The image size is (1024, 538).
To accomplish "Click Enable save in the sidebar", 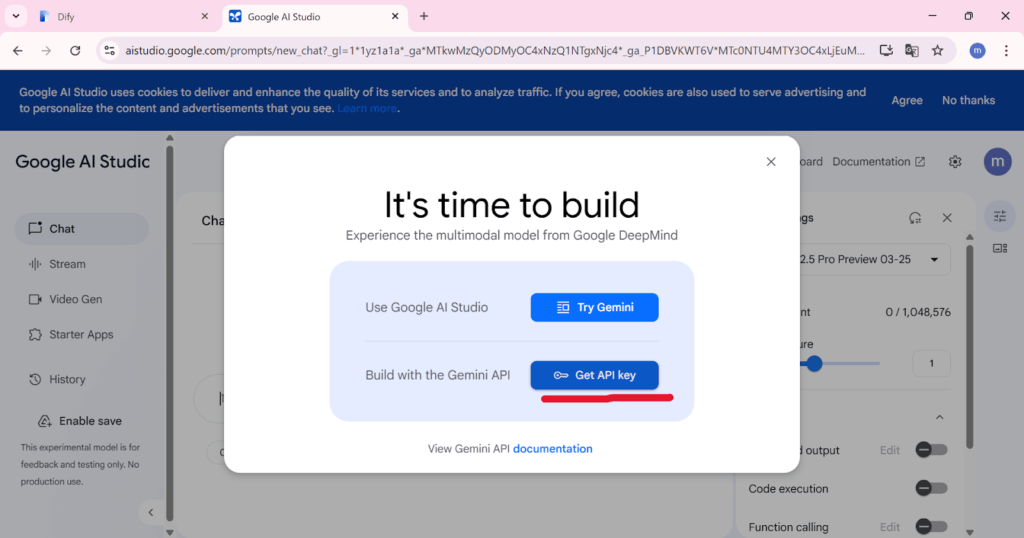I will (82, 421).
